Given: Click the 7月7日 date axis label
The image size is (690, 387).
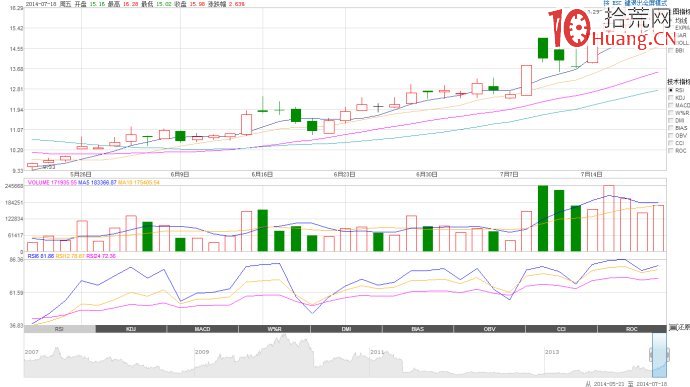Looking at the screenshot, I should pyautogui.click(x=509, y=174).
